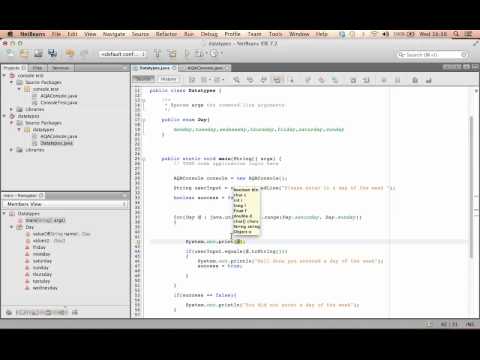Viewport: 480px width, 360px height.
Task: Click the Undo toolbar icon
Action: click(x=70, y=53)
